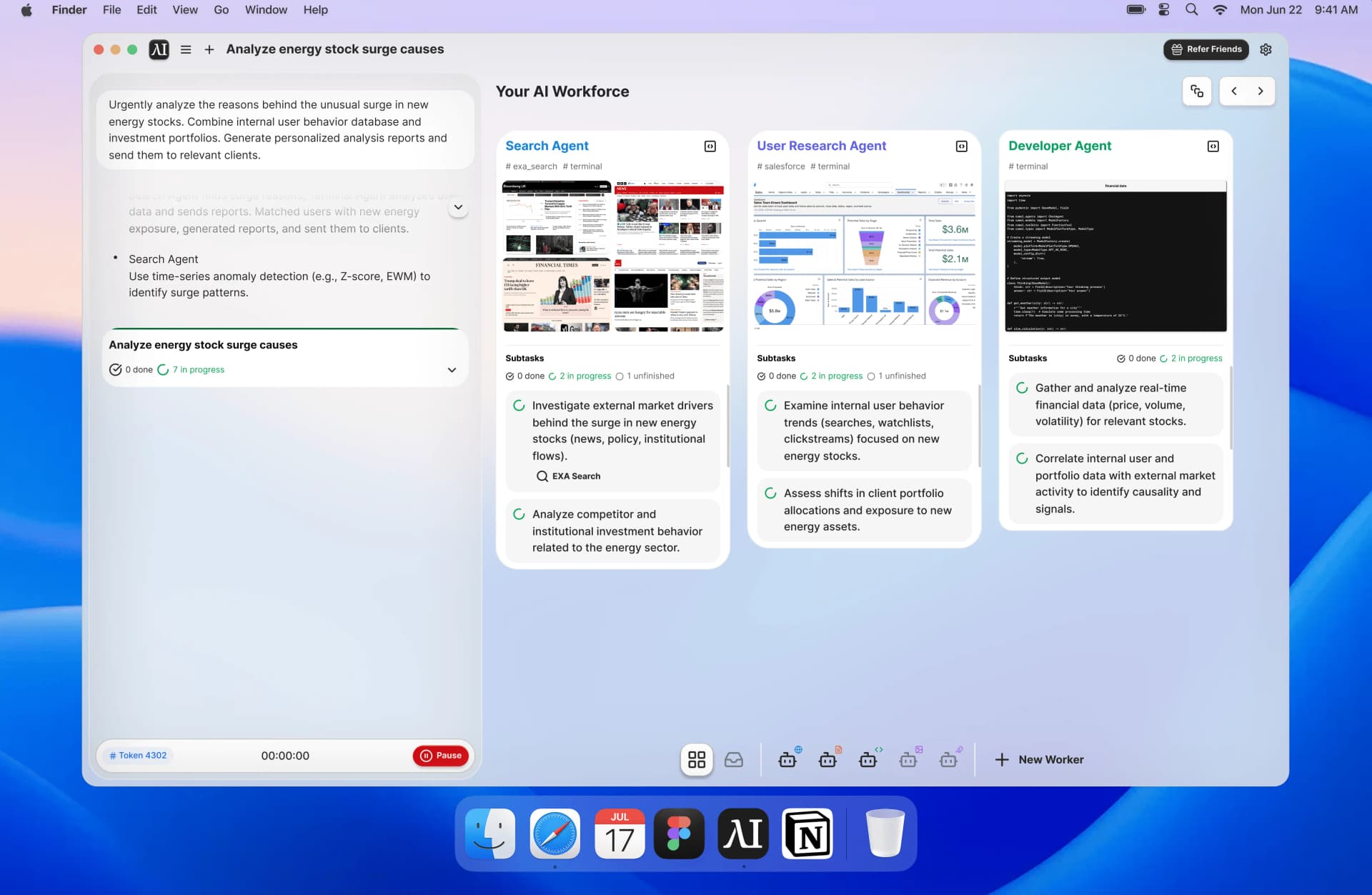Select the robot icon with document badge

tap(828, 759)
